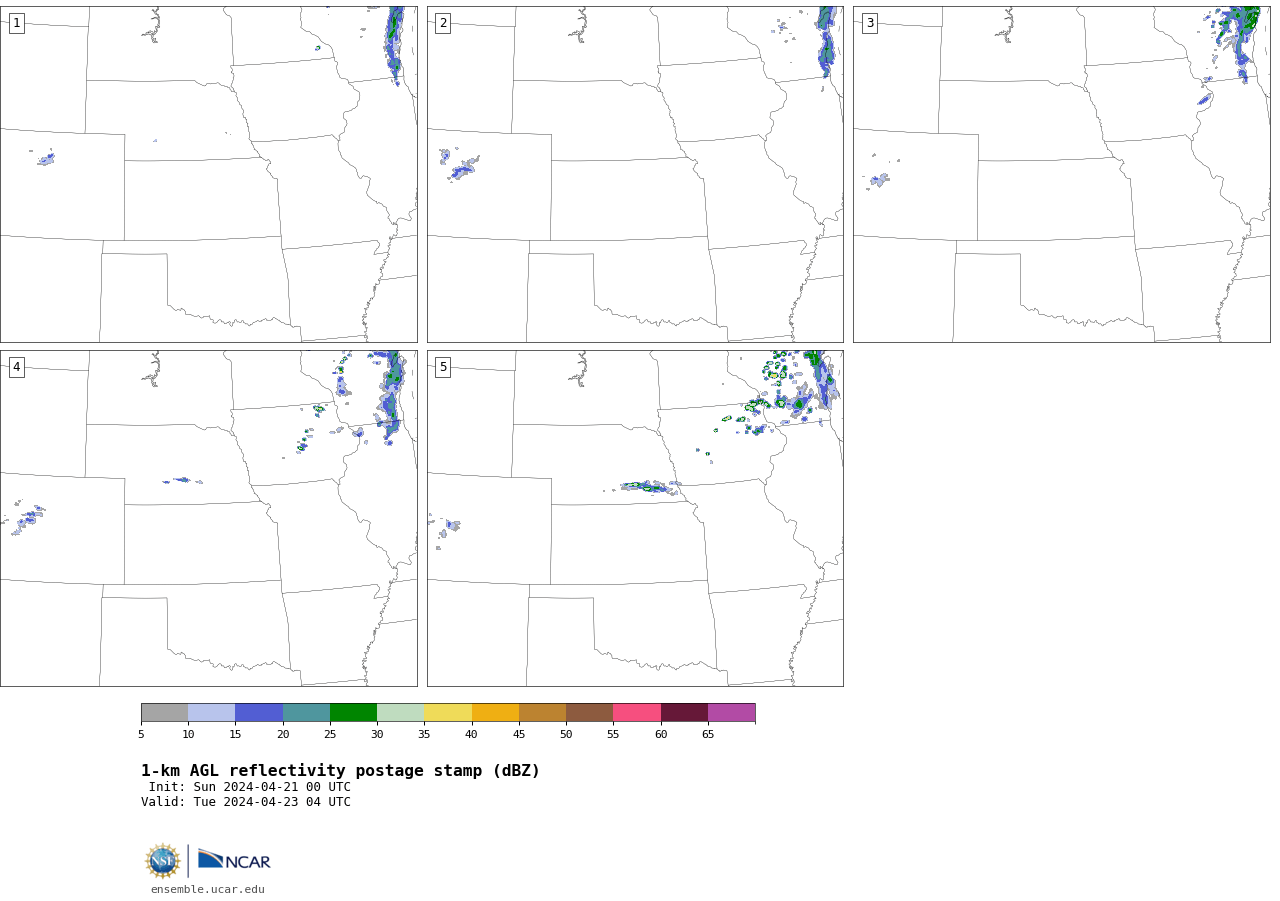
Task: Click the dark green 25-30 dBZ swatch
Action: tap(353, 713)
